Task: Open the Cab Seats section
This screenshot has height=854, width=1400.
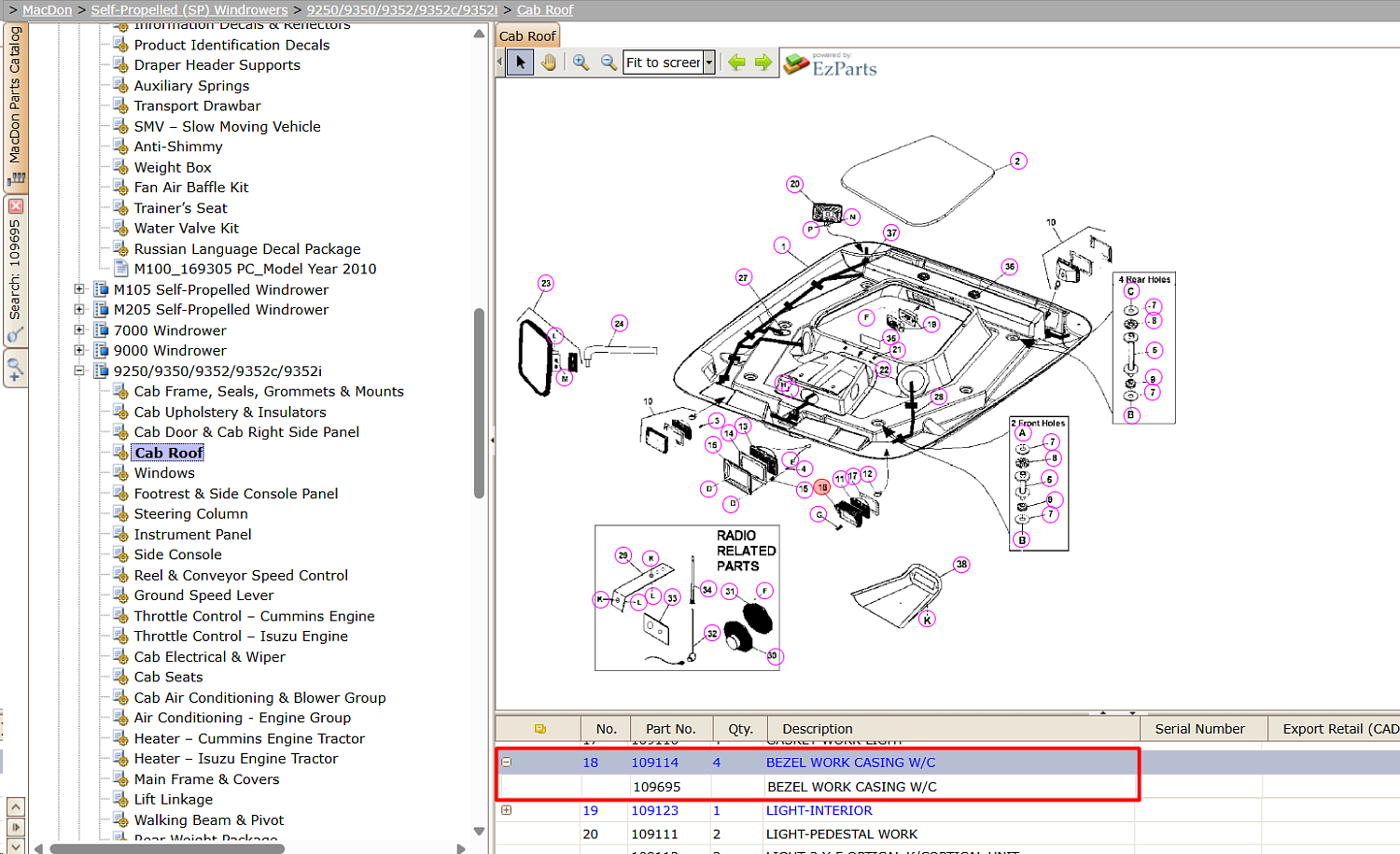Action: point(168,678)
